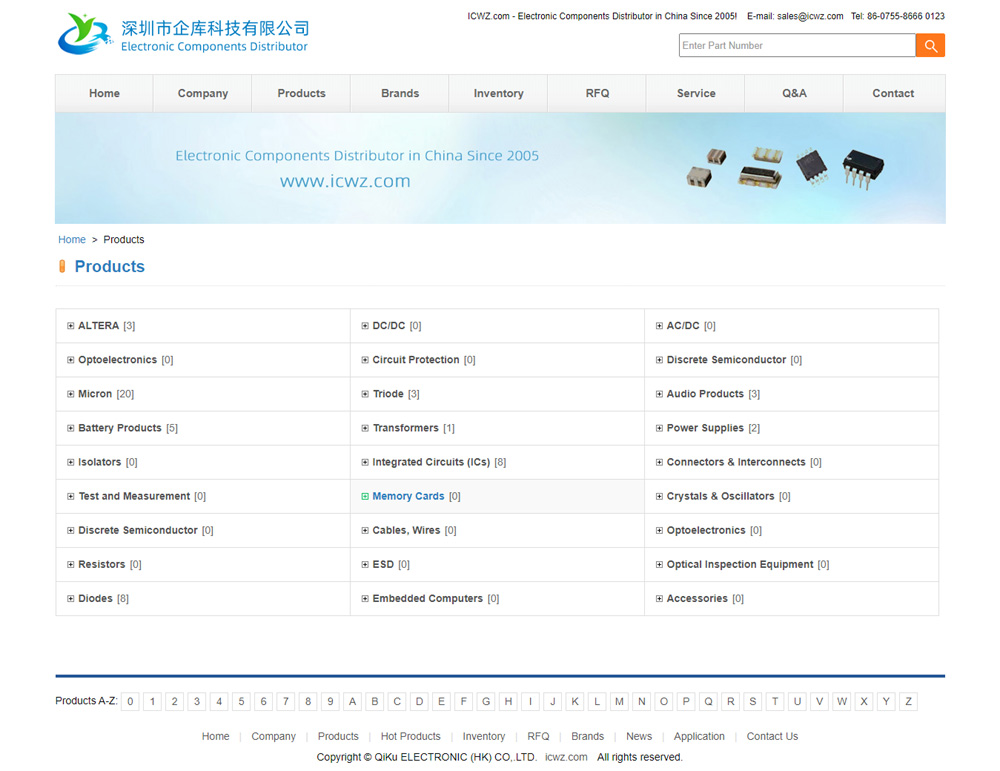Click the Brands footer link
Image resolution: width=1000 pixels, height=771 pixels.
pos(587,737)
